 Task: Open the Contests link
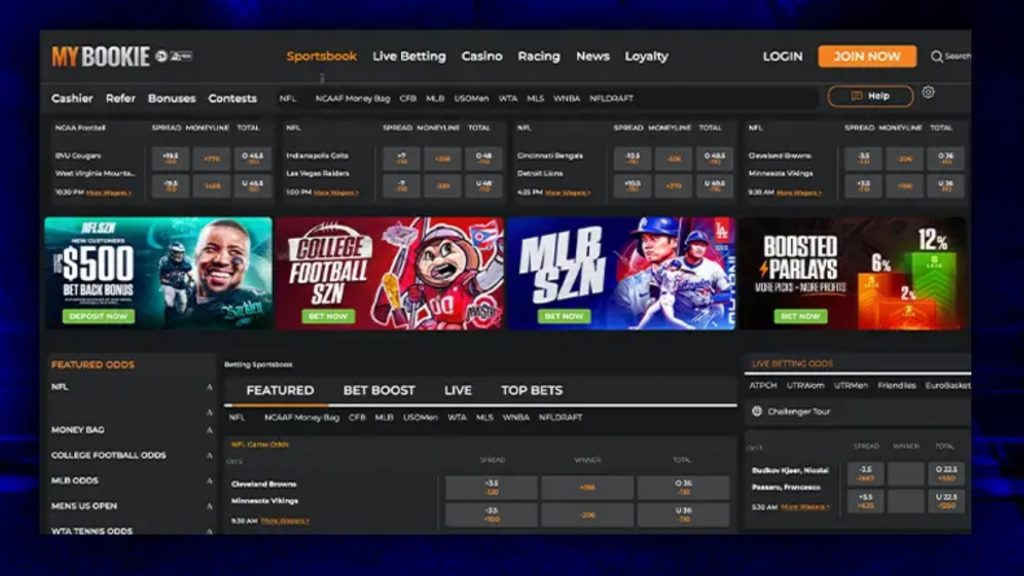pos(232,98)
